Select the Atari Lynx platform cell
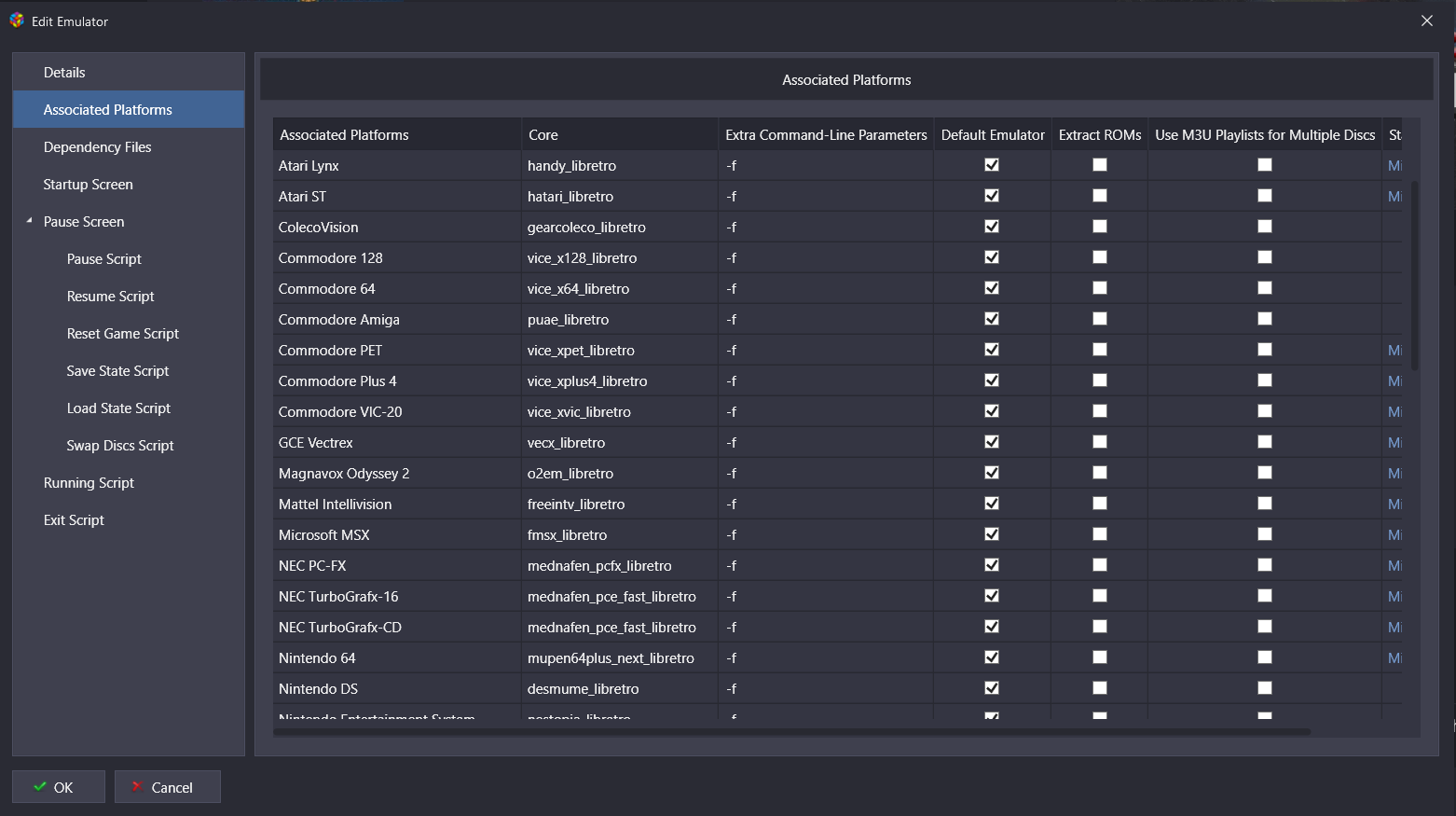The height and width of the screenshot is (816, 1456). point(397,166)
